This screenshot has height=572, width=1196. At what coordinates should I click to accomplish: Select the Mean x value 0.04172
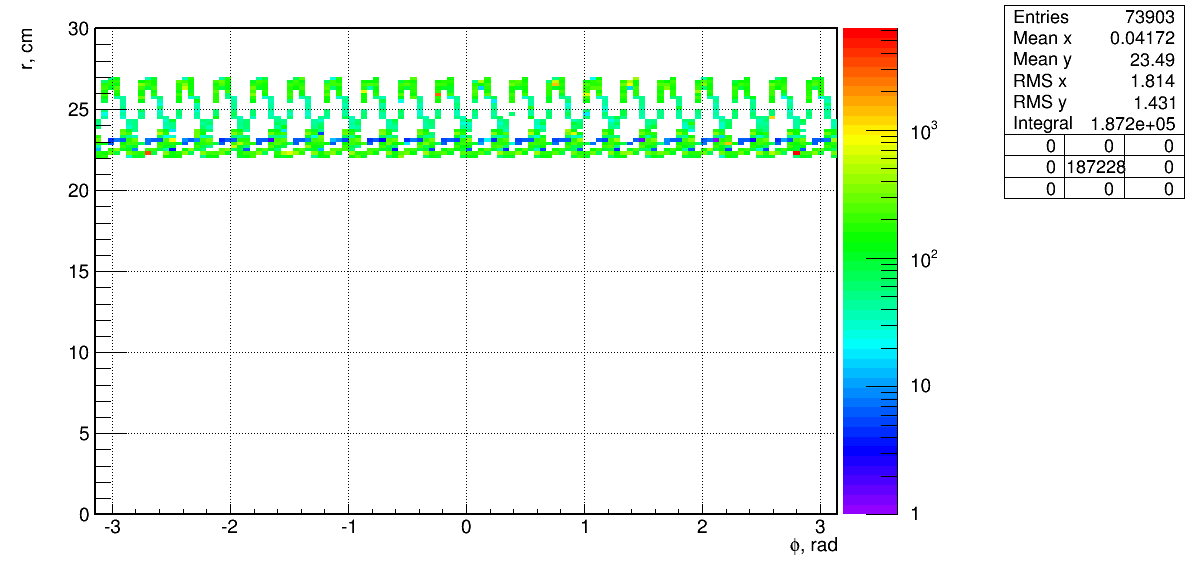(x=1141, y=38)
